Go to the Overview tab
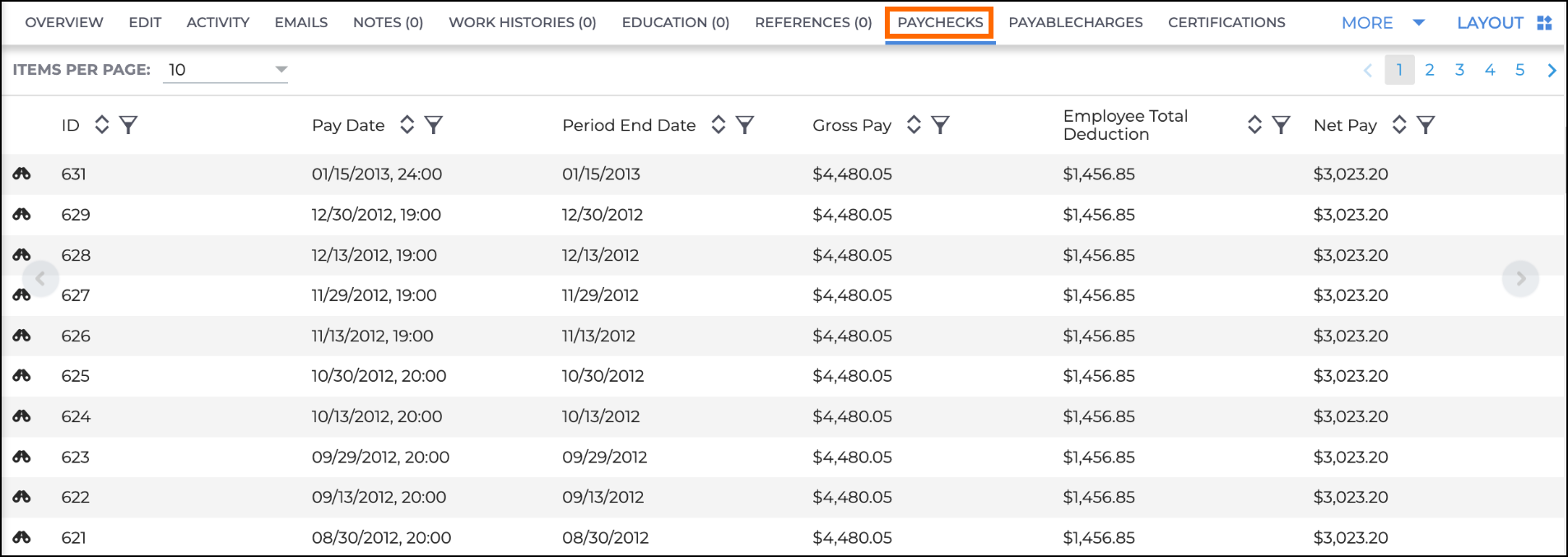 (64, 22)
